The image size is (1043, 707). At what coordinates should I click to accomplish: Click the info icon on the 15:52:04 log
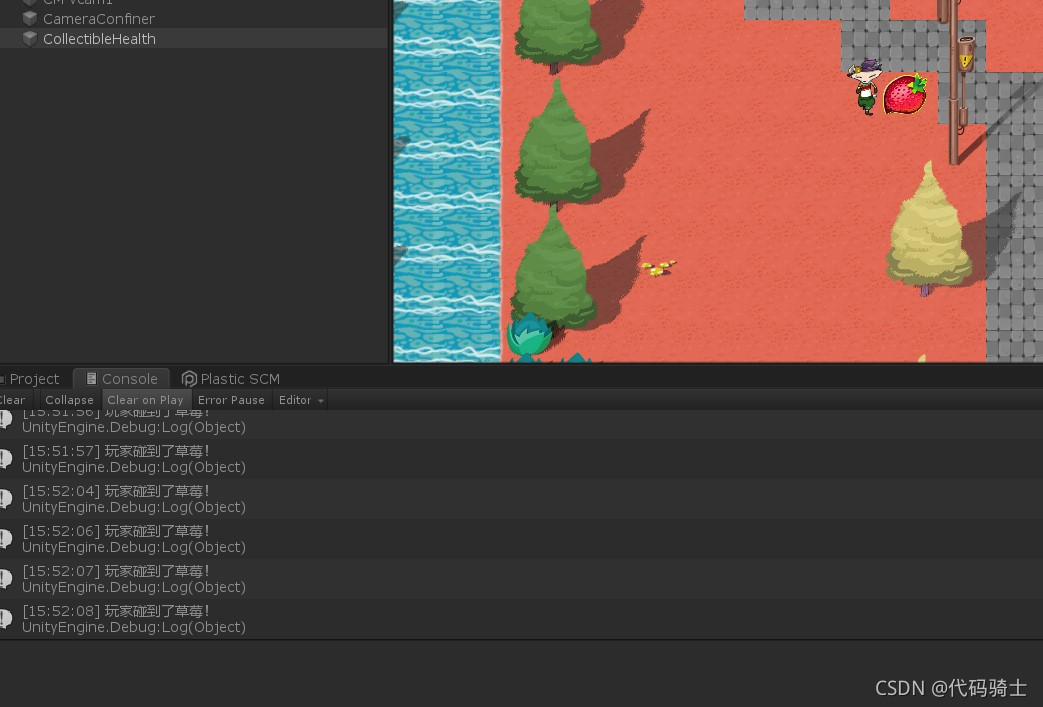click(x=6, y=498)
